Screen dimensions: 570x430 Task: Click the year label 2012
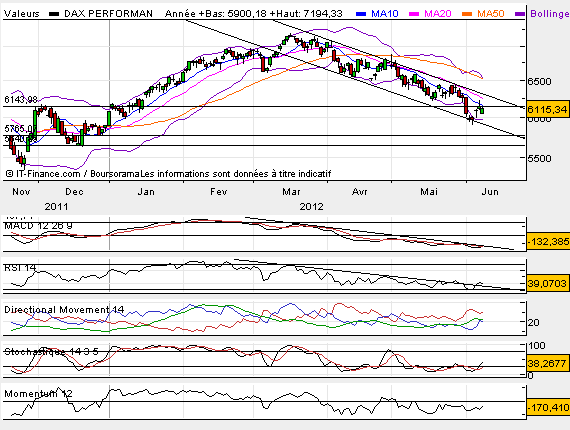coord(311,206)
